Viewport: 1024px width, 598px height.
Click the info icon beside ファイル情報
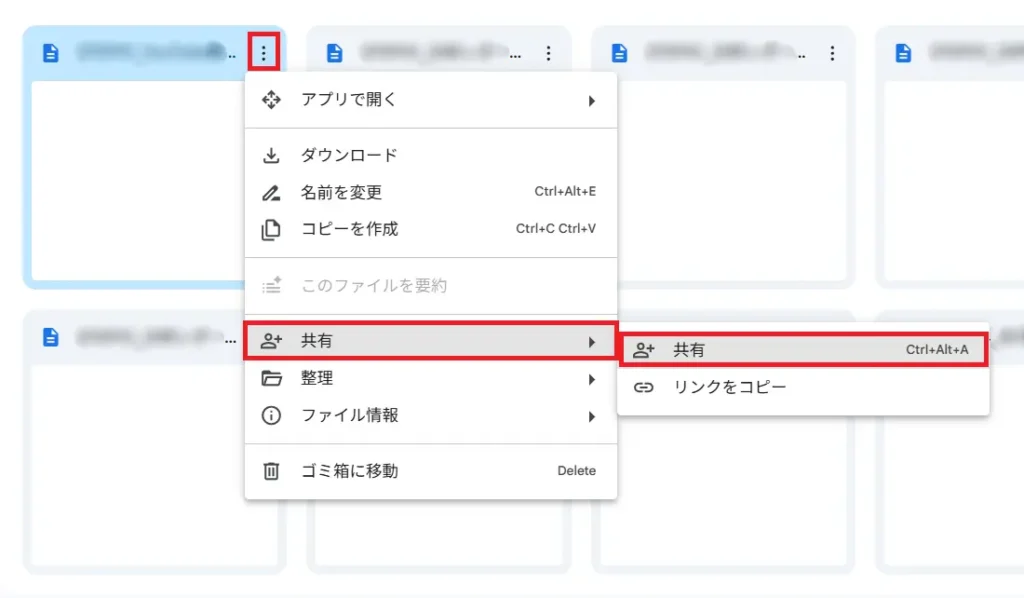click(270, 415)
